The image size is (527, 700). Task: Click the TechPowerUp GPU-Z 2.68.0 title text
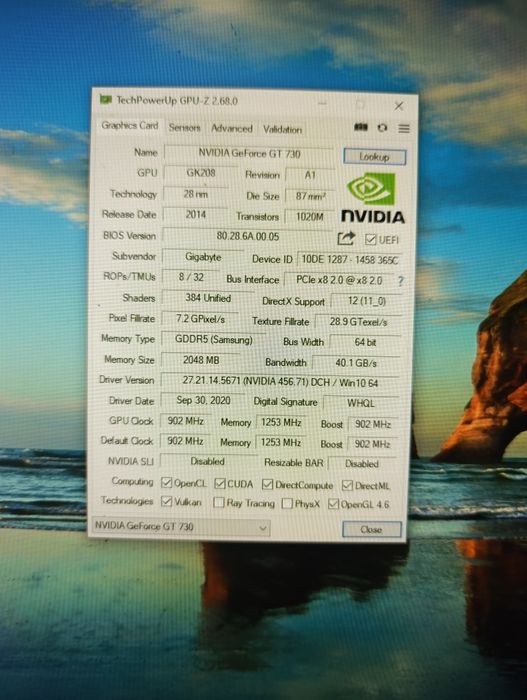(x=177, y=100)
